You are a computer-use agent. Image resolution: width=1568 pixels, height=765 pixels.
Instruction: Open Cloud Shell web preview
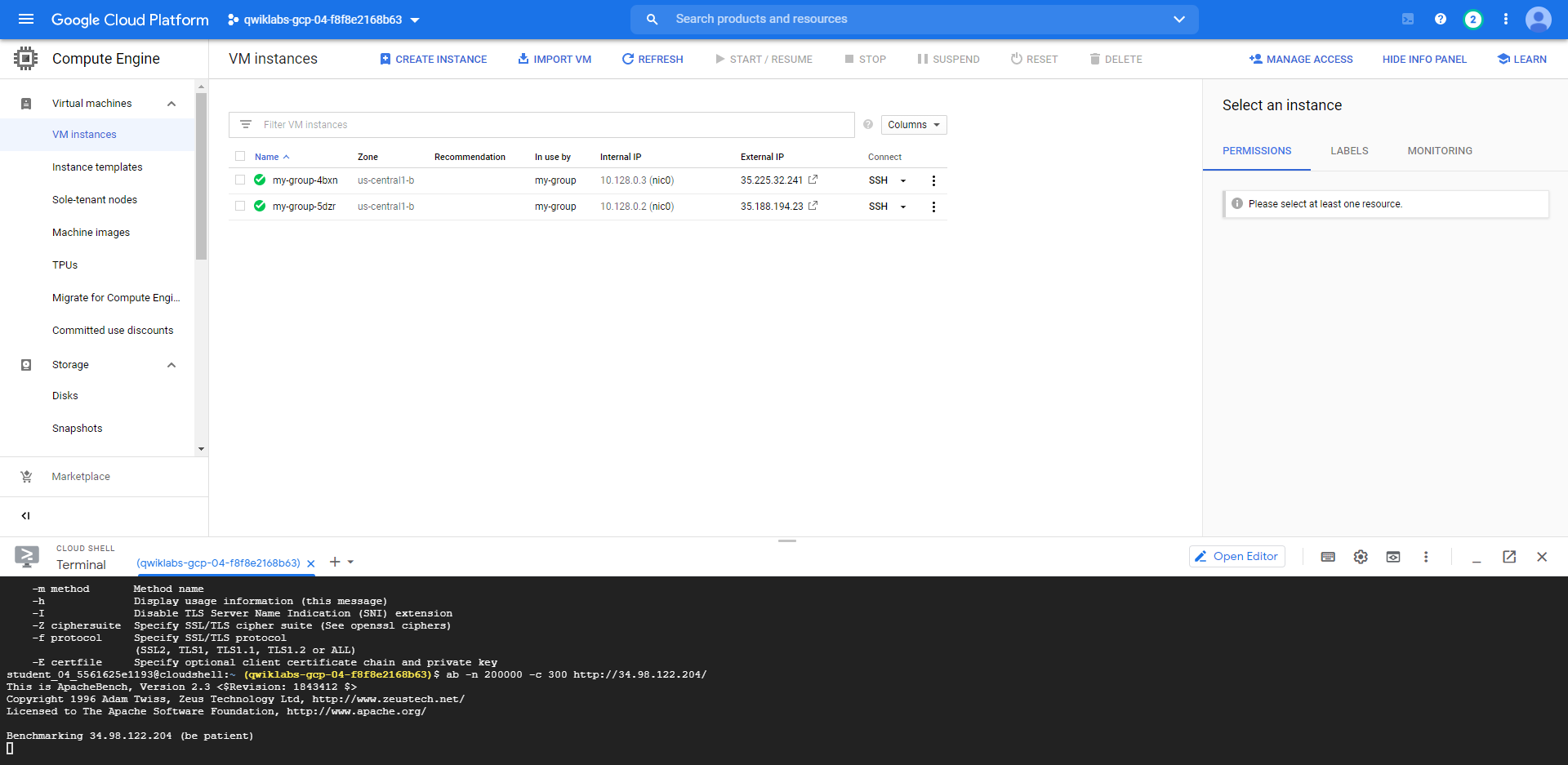(1393, 557)
